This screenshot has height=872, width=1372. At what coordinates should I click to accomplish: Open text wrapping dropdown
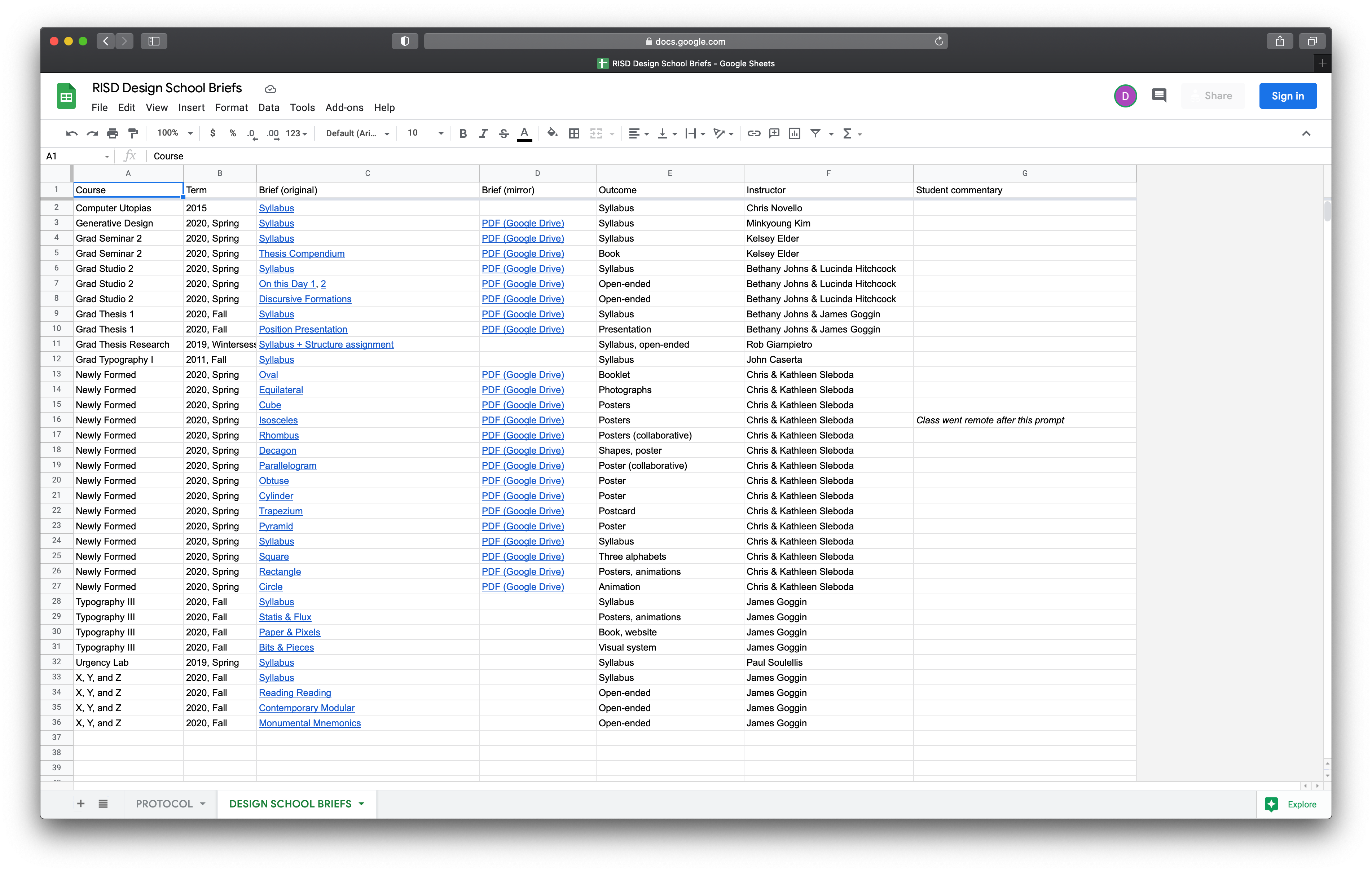695,133
